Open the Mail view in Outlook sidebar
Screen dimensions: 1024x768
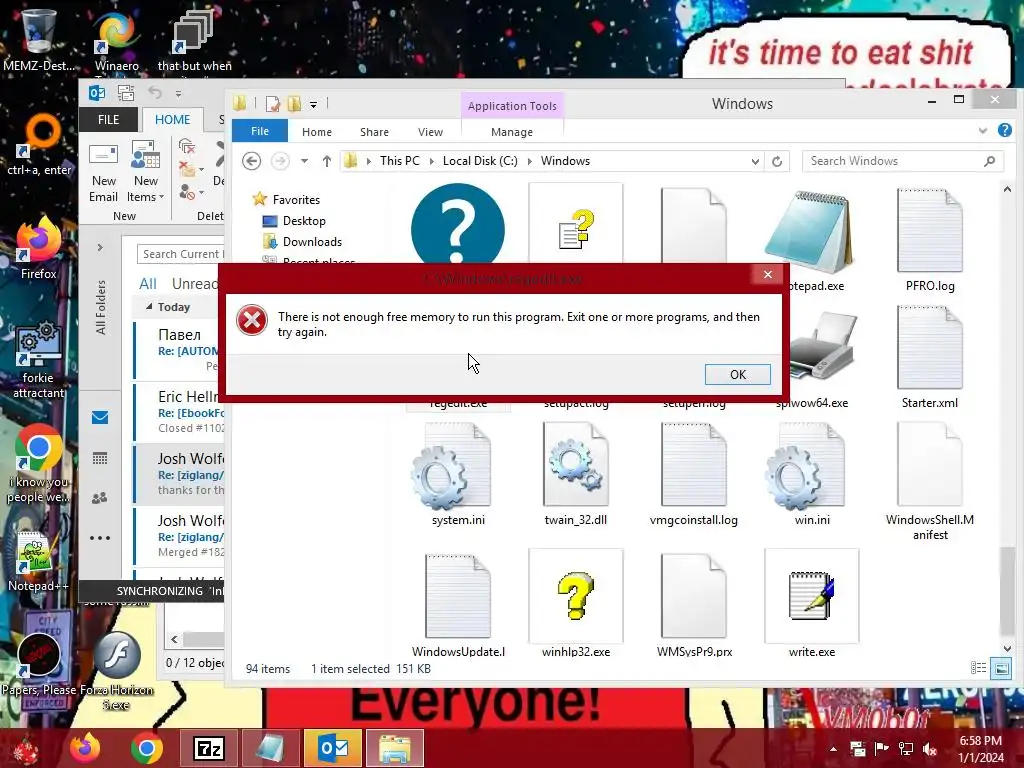pyautogui.click(x=100, y=417)
